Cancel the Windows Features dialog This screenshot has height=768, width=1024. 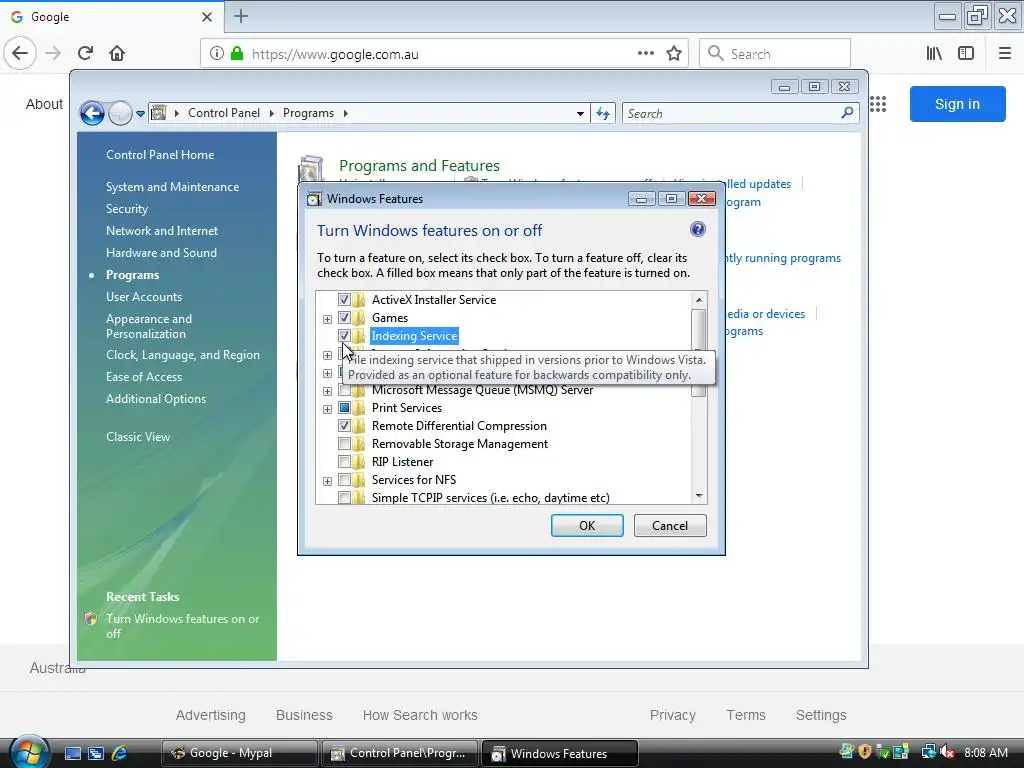click(670, 526)
